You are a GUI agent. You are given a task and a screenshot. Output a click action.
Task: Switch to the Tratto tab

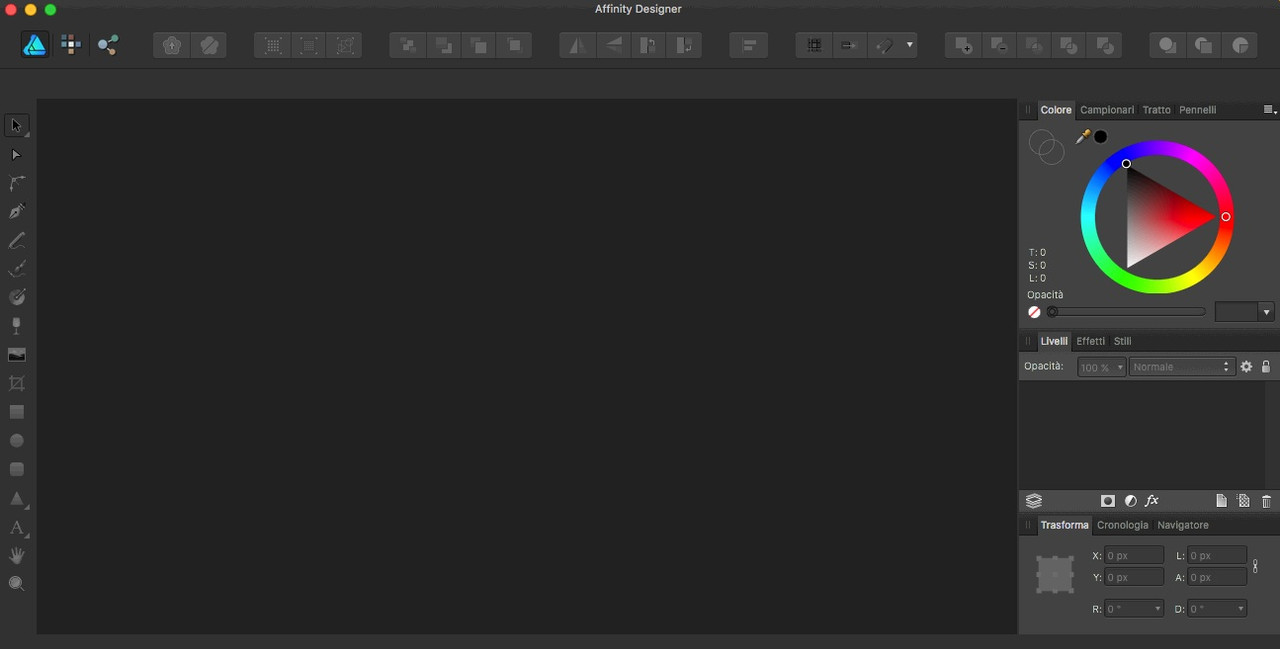point(1156,110)
